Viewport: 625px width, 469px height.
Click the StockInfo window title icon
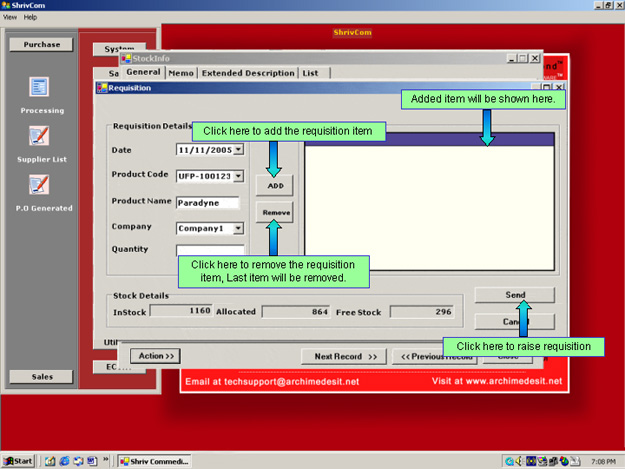click(127, 59)
